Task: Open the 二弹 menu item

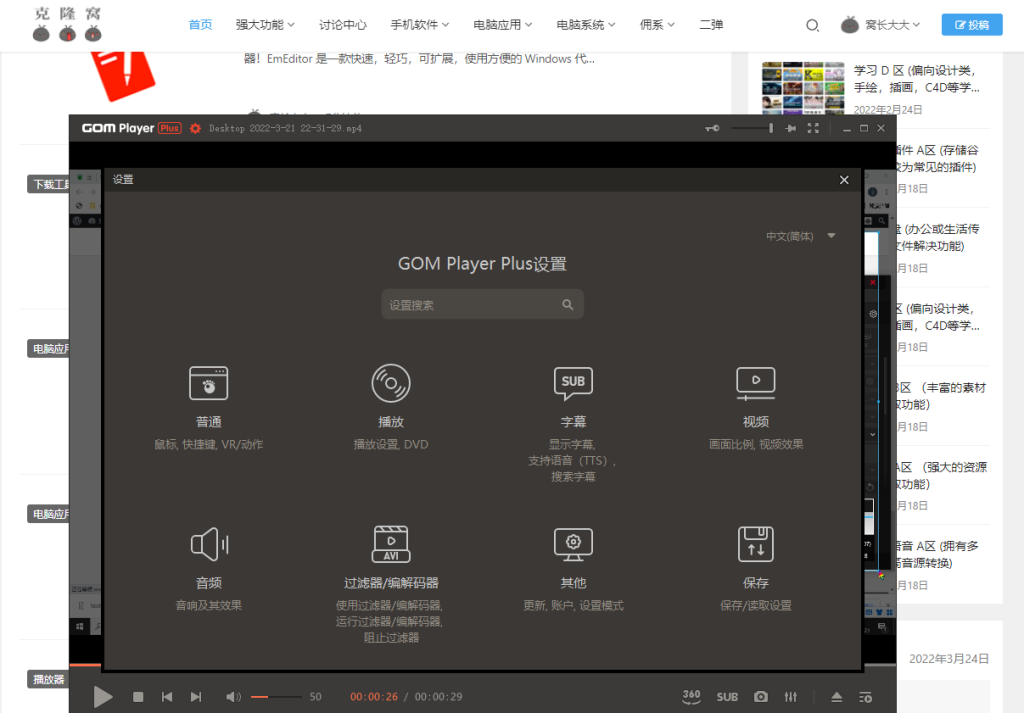Action: point(711,25)
